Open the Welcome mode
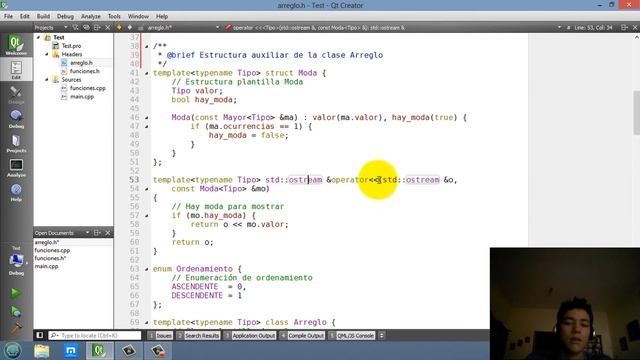The height and width of the screenshot is (360, 640). coord(16,45)
